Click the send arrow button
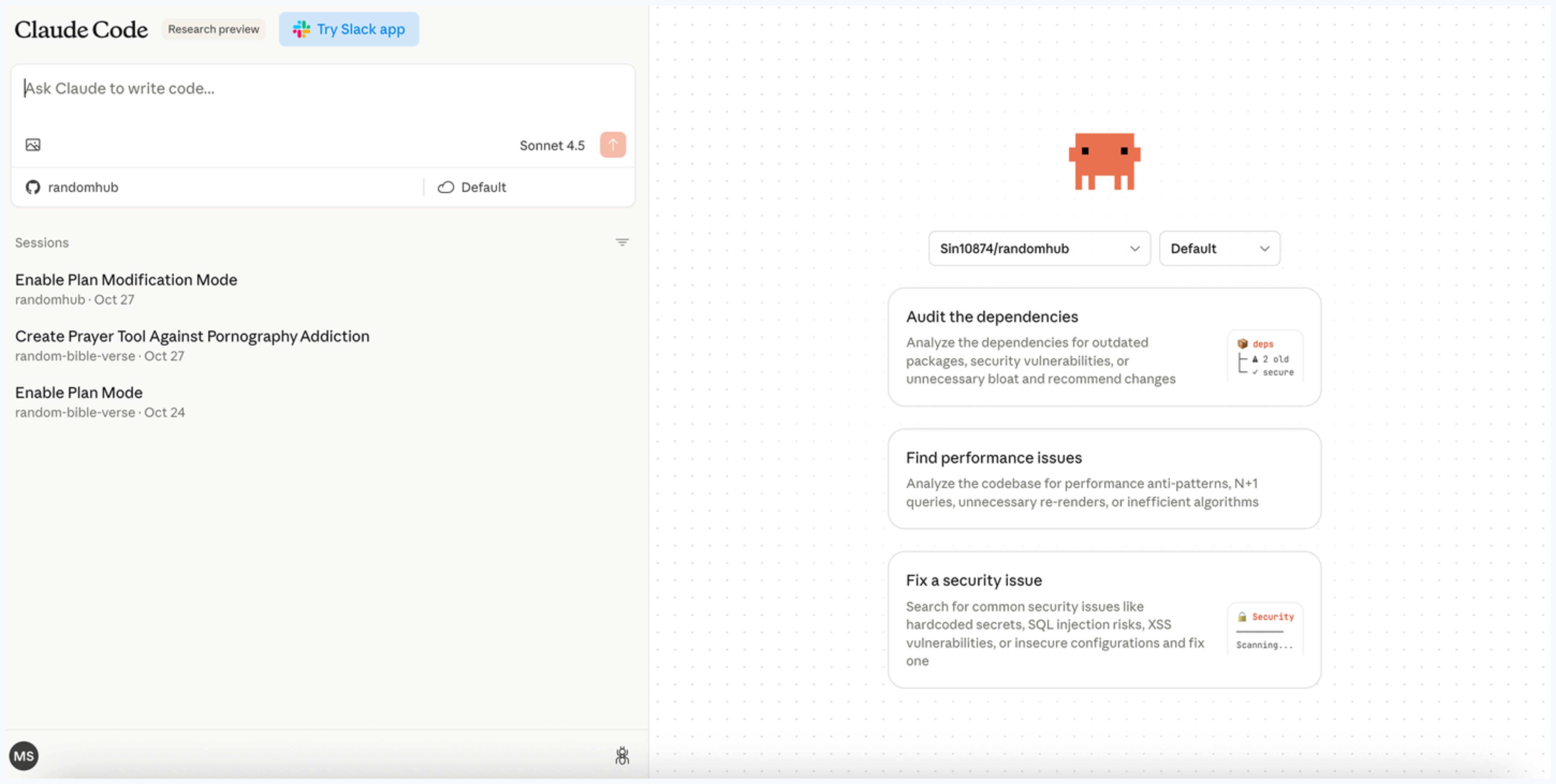Screen dimensions: 1556x784 [x=613, y=145]
